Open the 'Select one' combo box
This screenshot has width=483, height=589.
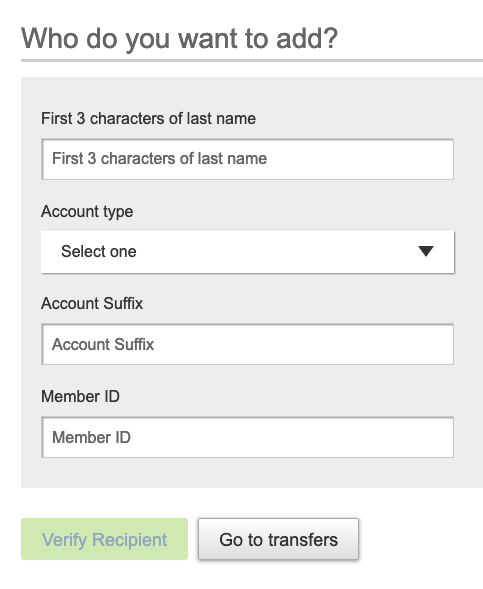pos(248,252)
